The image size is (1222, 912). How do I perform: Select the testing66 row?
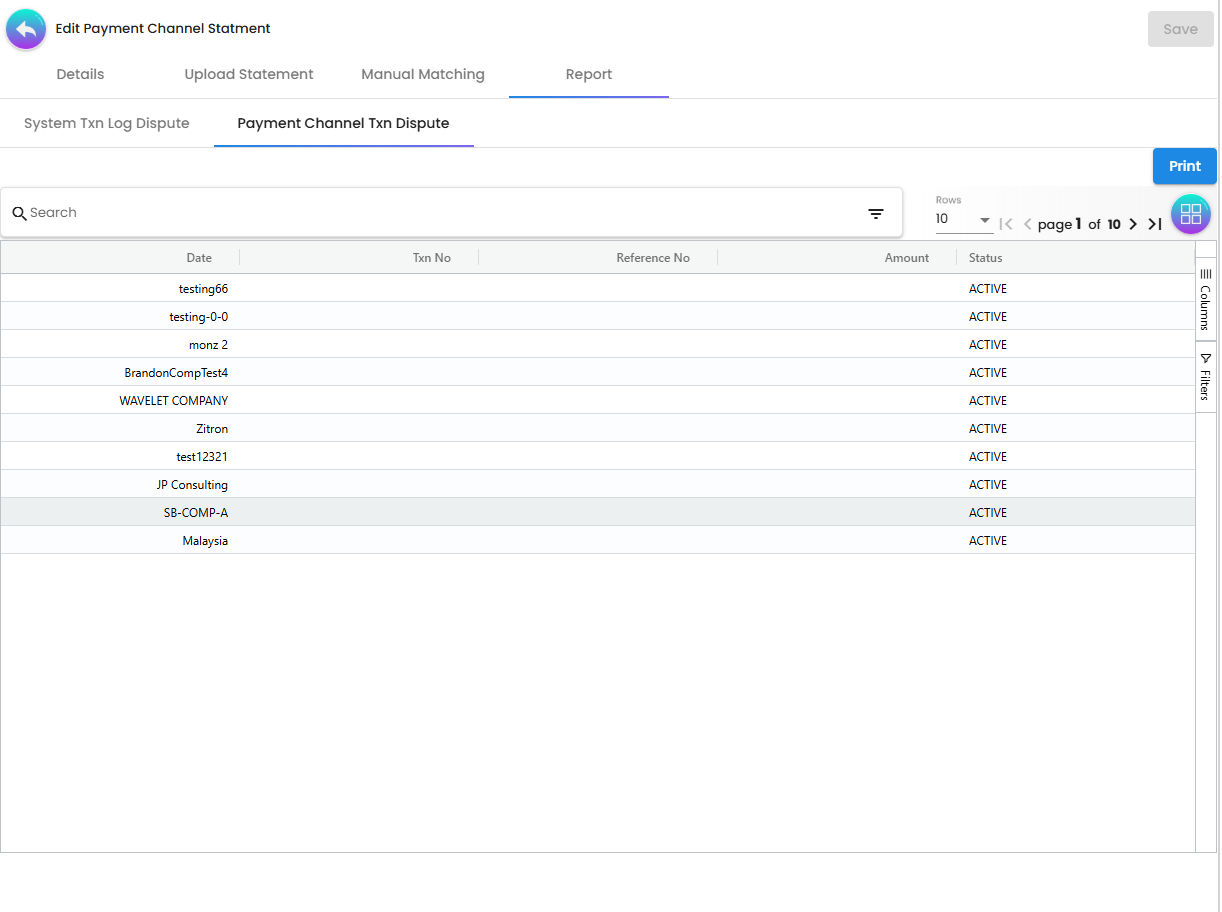(x=598, y=288)
